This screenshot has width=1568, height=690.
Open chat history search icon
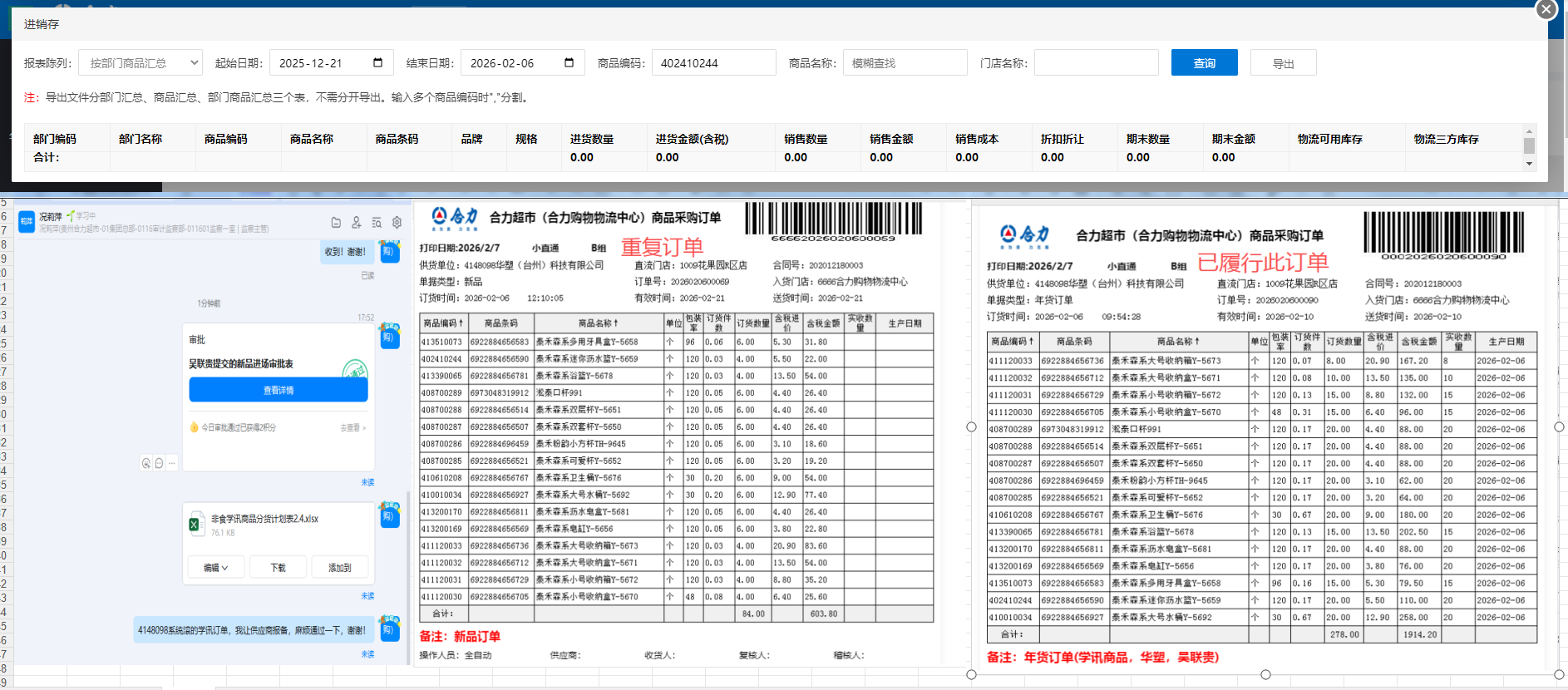tap(377, 223)
